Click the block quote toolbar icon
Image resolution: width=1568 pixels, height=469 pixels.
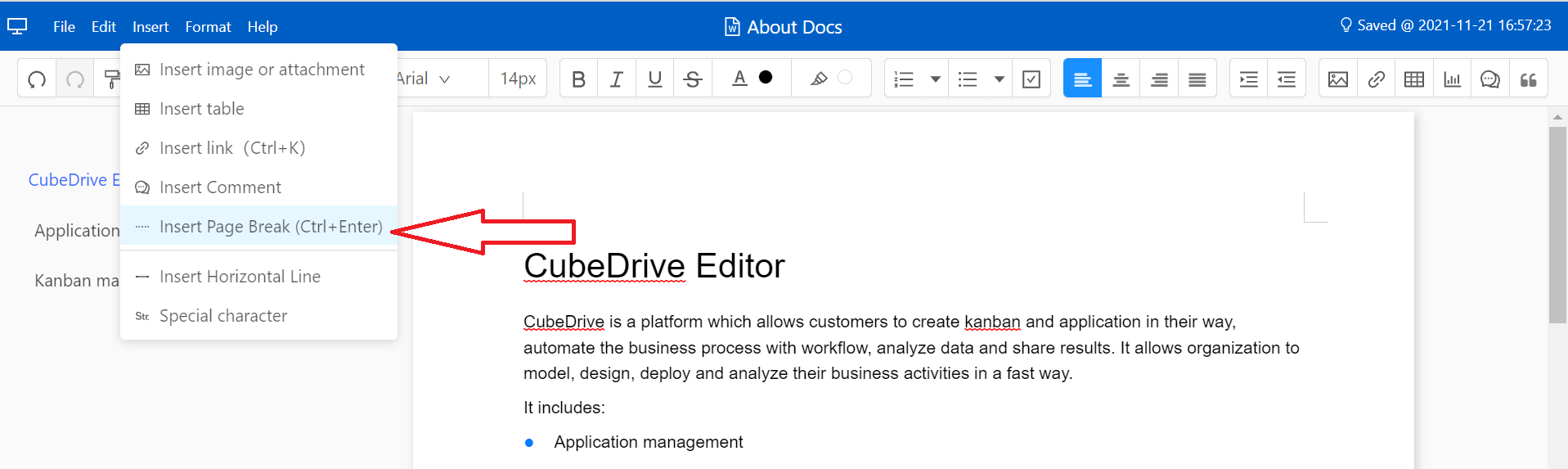1528,79
